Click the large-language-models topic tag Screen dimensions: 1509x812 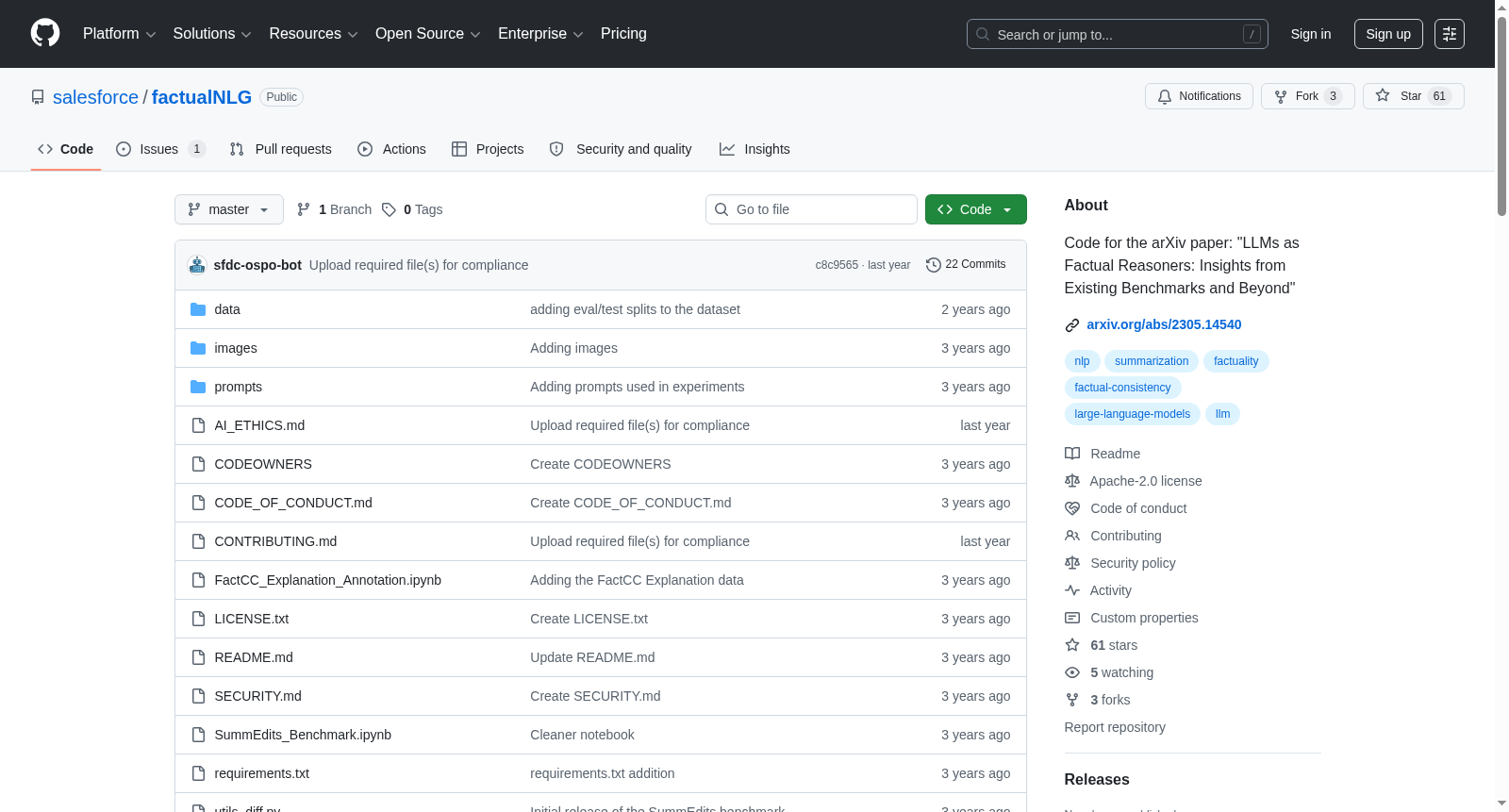click(x=1132, y=414)
